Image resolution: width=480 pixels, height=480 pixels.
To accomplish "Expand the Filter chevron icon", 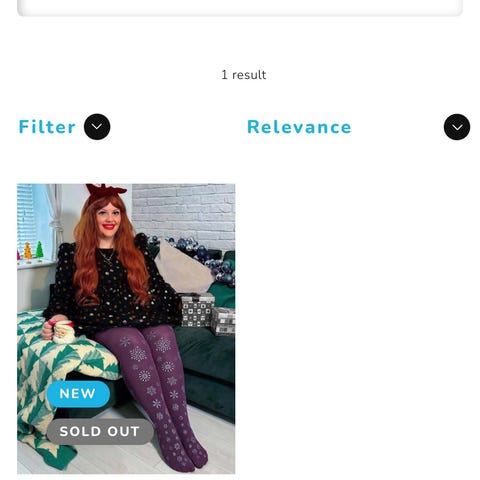I will (x=97, y=127).
